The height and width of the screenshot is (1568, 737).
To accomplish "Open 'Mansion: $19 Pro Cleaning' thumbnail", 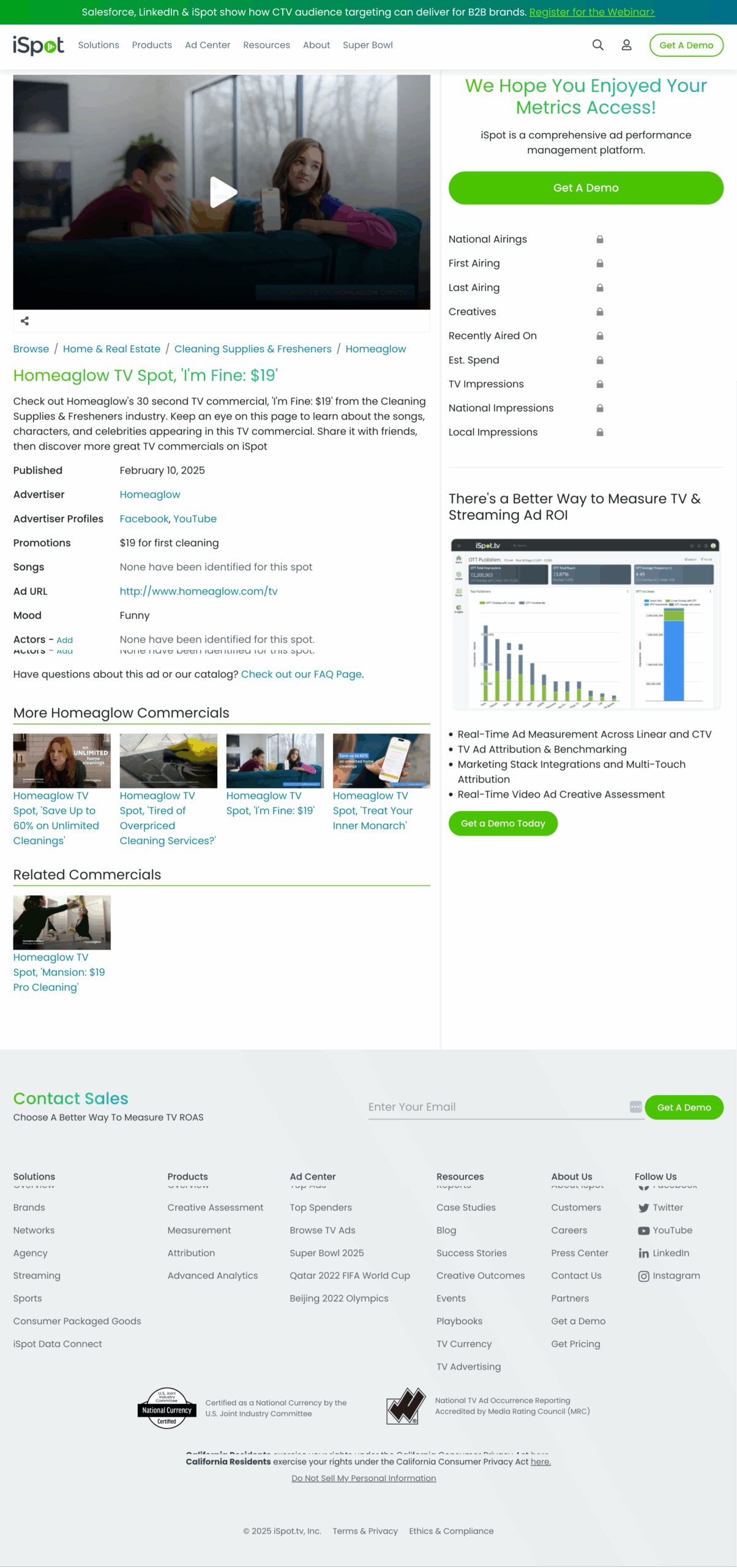I will tap(62, 922).
